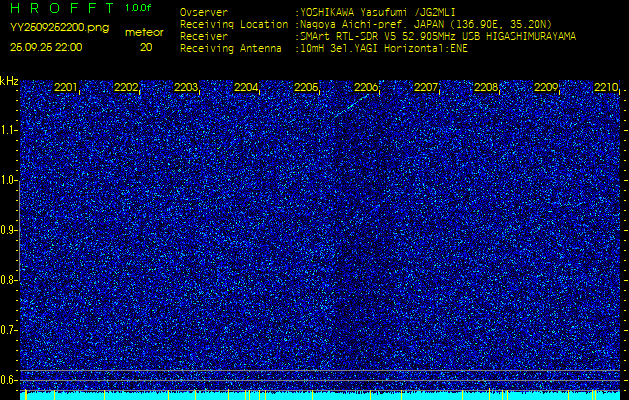The height and width of the screenshot is (400, 629).
Task: Click the Receiving Antenna label
Action: click(231, 49)
